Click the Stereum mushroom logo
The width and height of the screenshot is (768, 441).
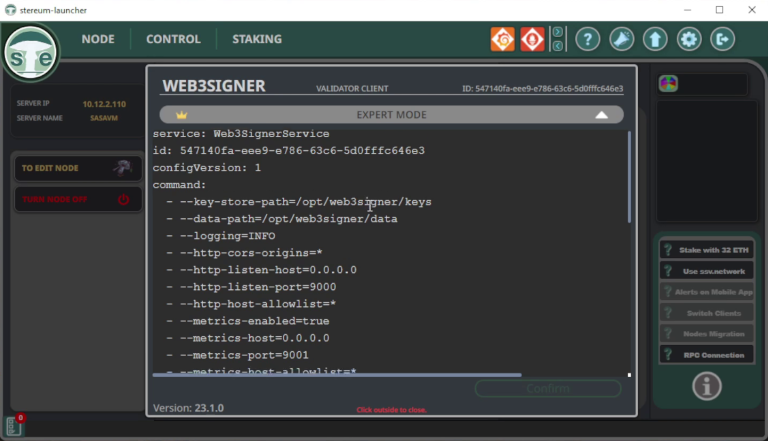click(x=30, y=53)
